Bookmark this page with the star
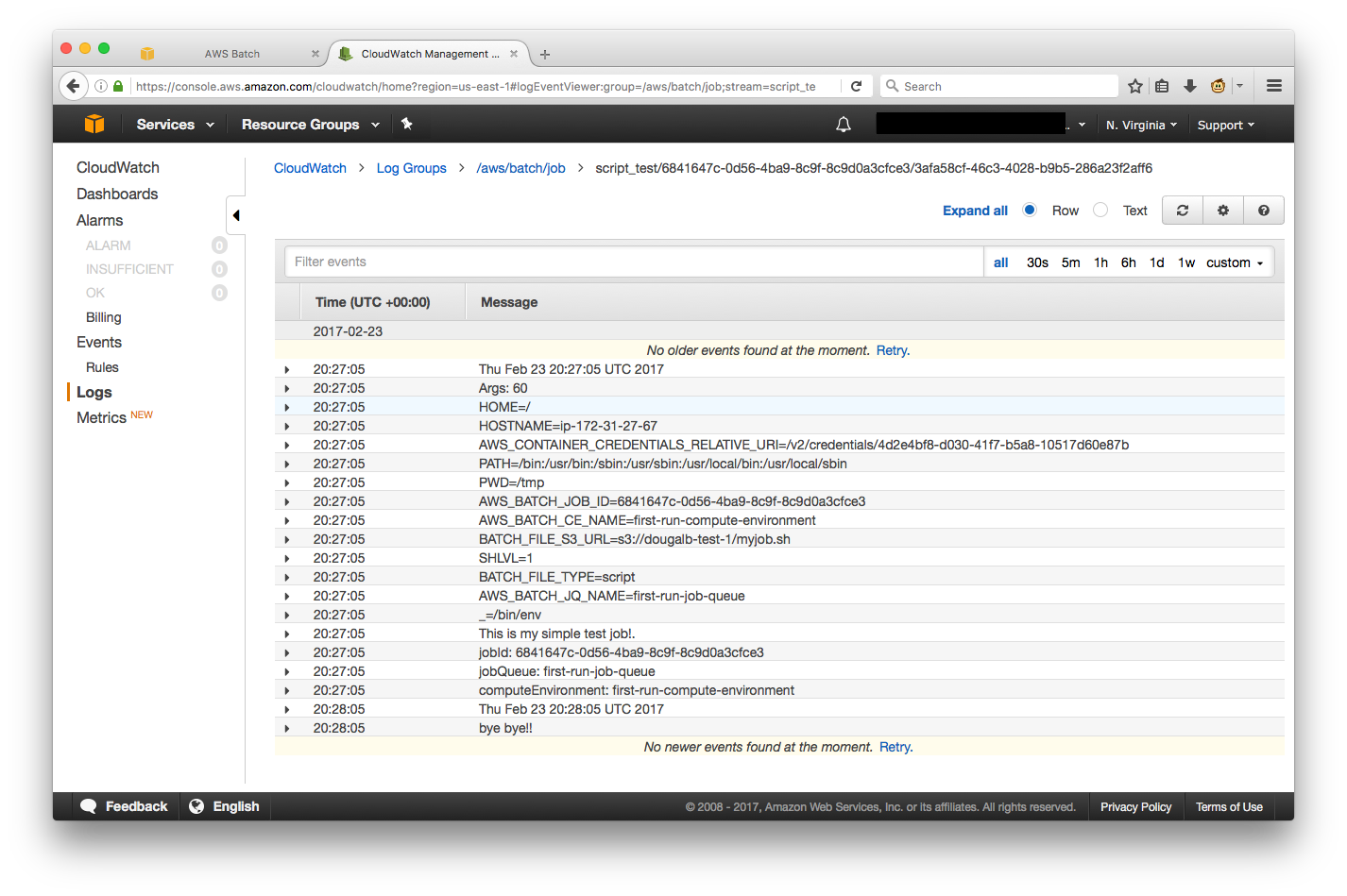This screenshot has width=1347, height=896. point(1135,86)
